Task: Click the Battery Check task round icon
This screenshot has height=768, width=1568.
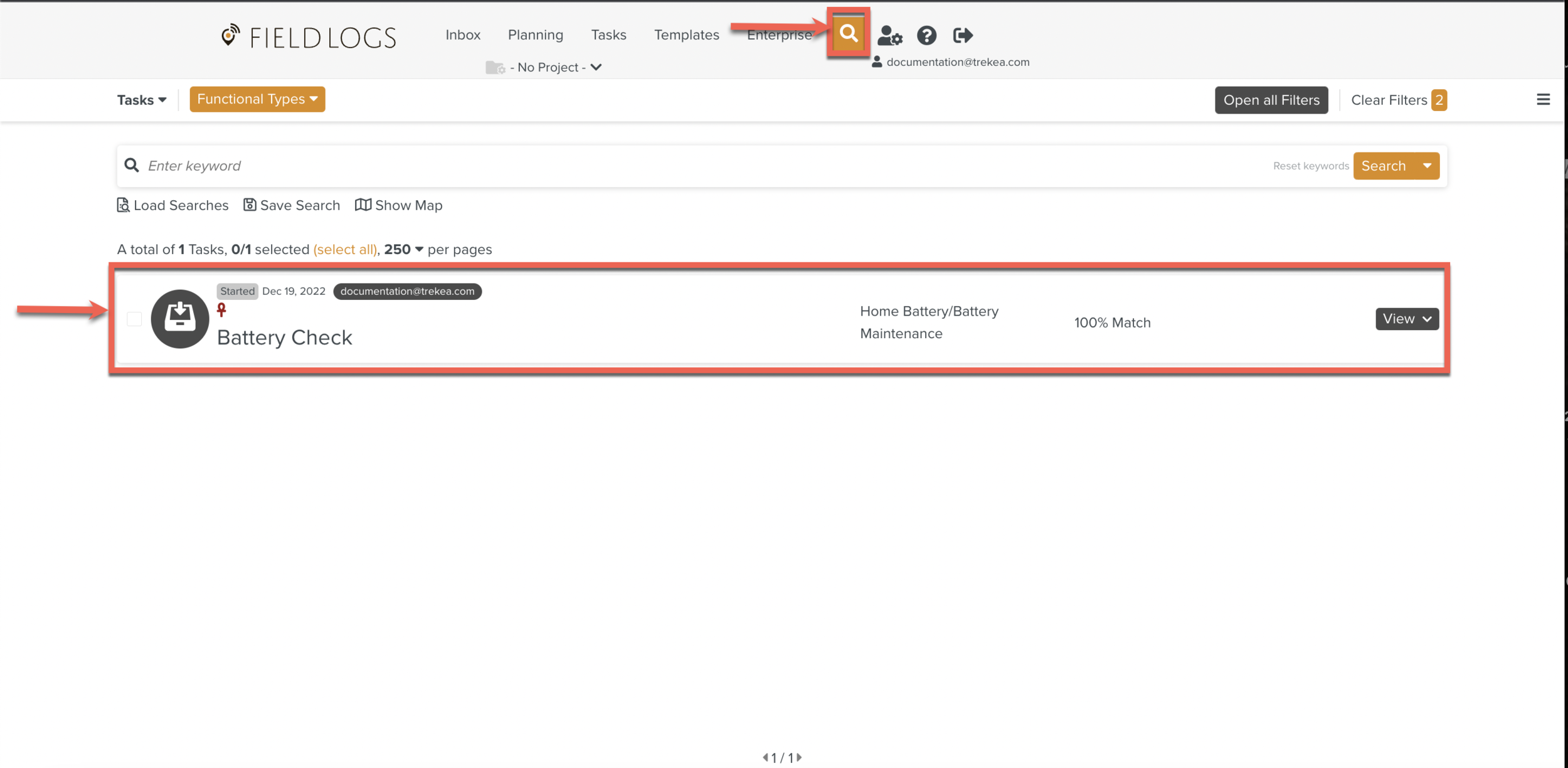Action: (180, 319)
